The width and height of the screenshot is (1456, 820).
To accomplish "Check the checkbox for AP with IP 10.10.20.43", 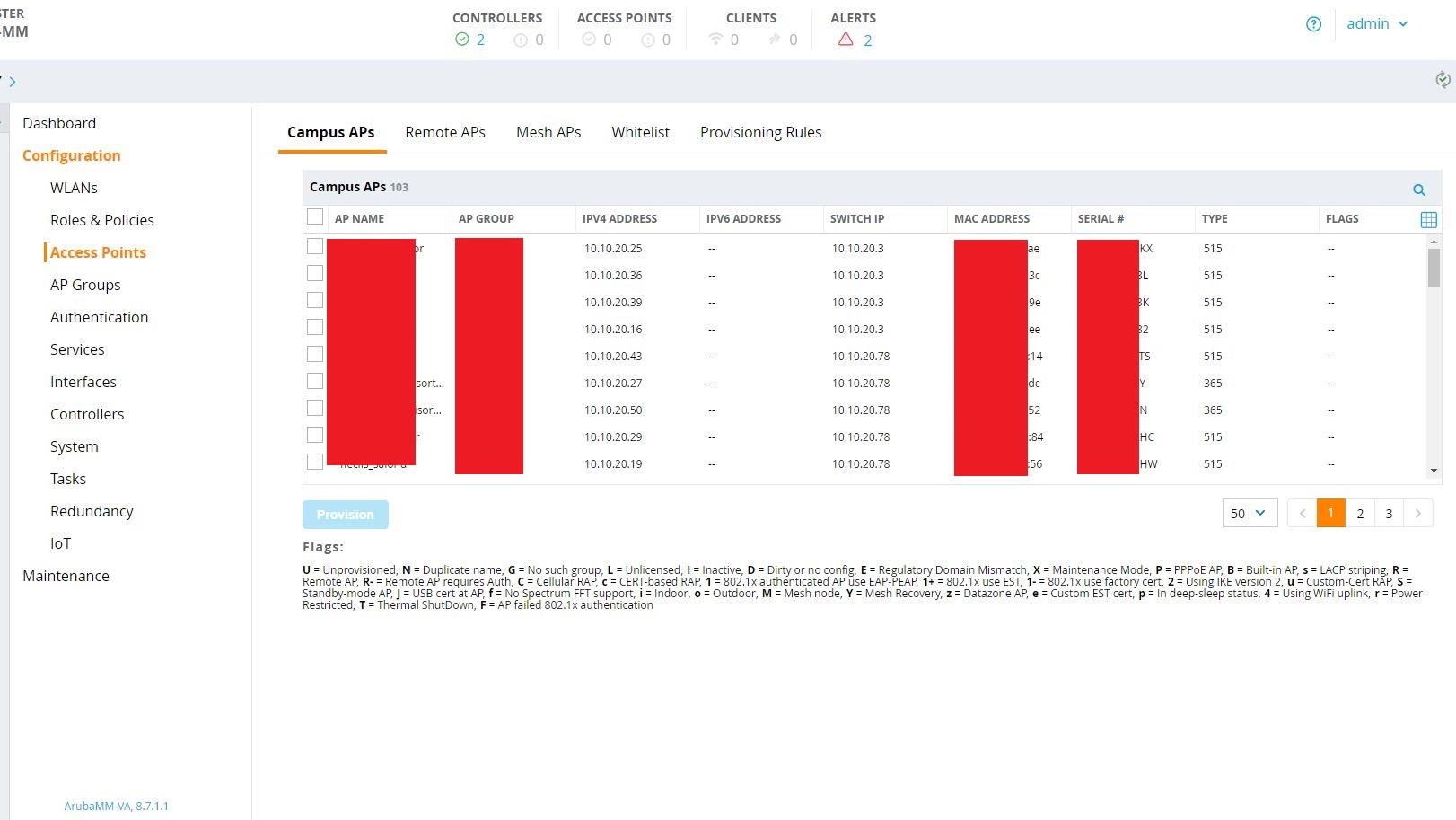I will click(315, 354).
